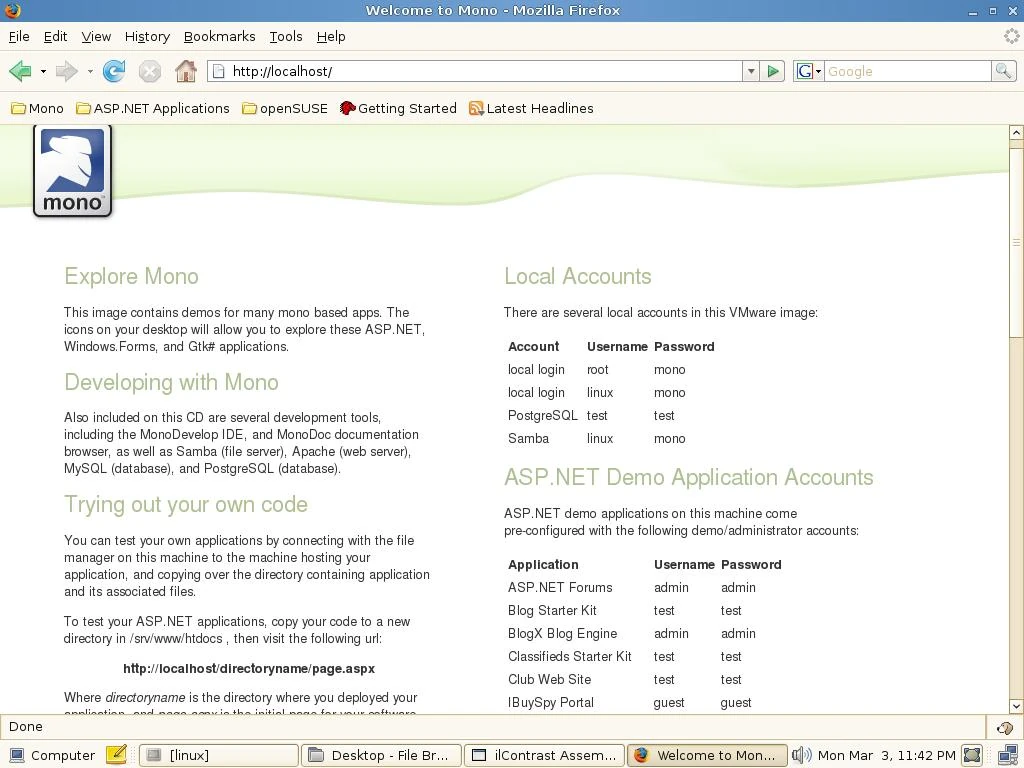Click the page icon in the address bar
The image size is (1024, 768).
[219, 71]
